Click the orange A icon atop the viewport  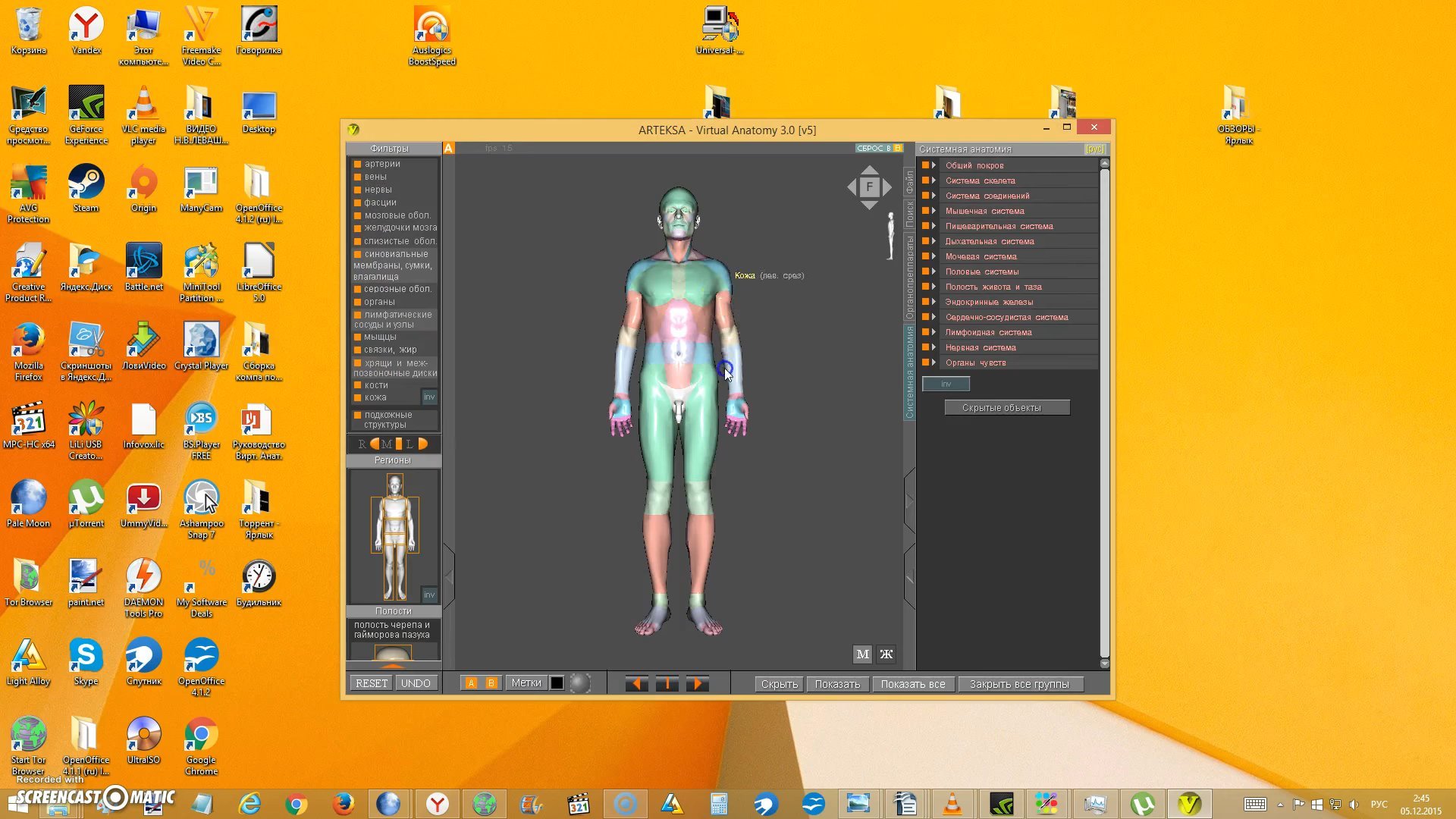(448, 148)
